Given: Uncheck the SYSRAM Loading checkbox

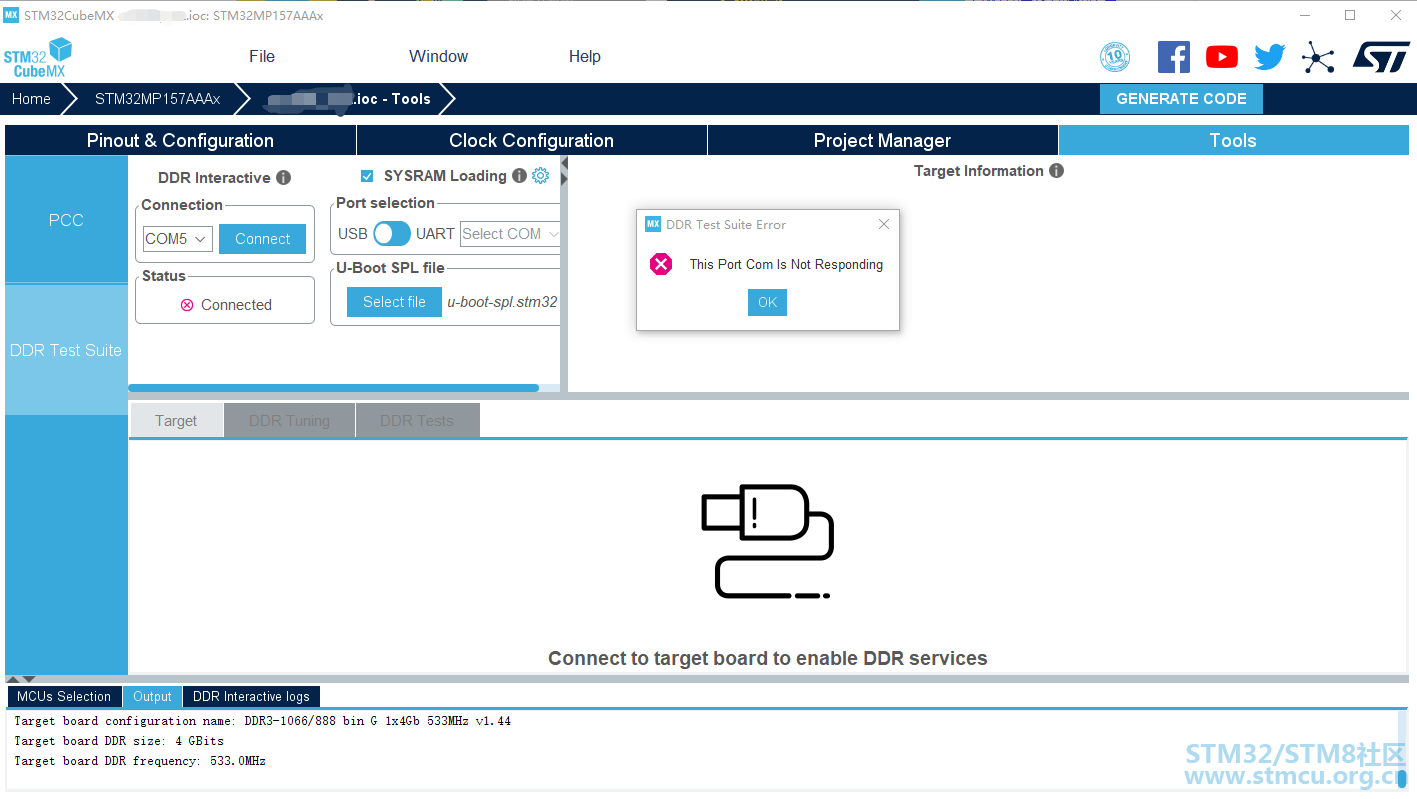Looking at the screenshot, I should tap(367, 176).
